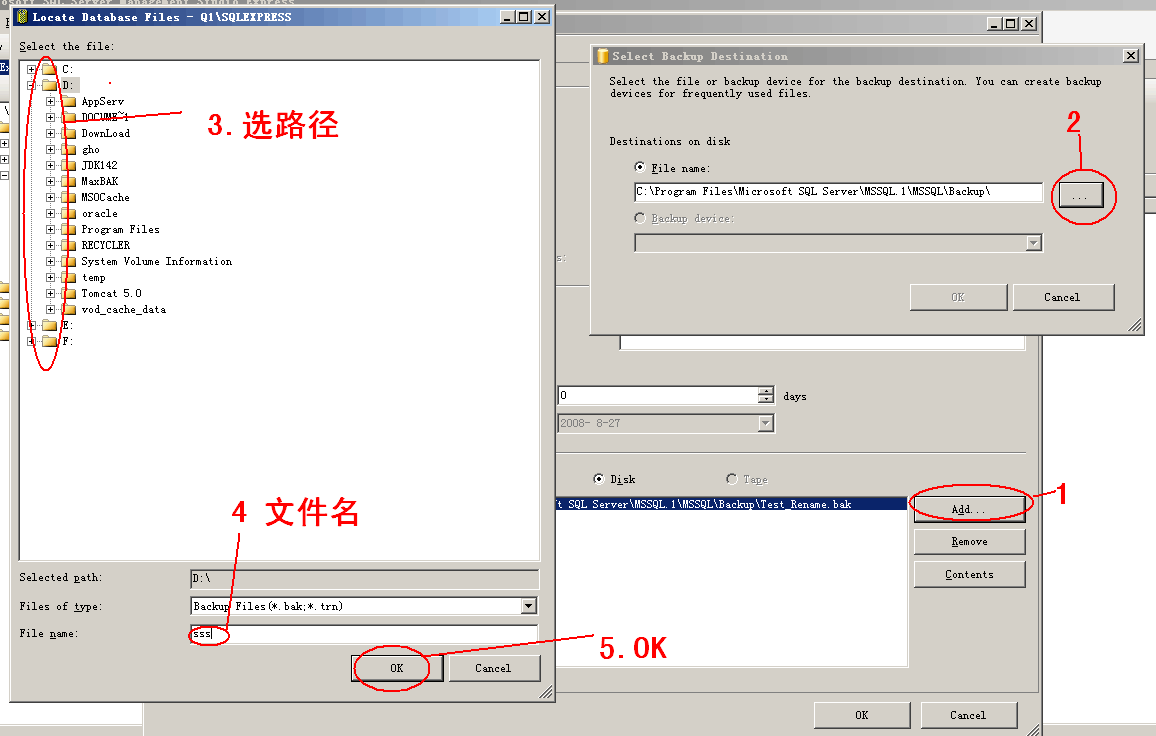Click the MaxBAK folder icon
Viewport: 1156px width, 736px height.
[x=69, y=181]
